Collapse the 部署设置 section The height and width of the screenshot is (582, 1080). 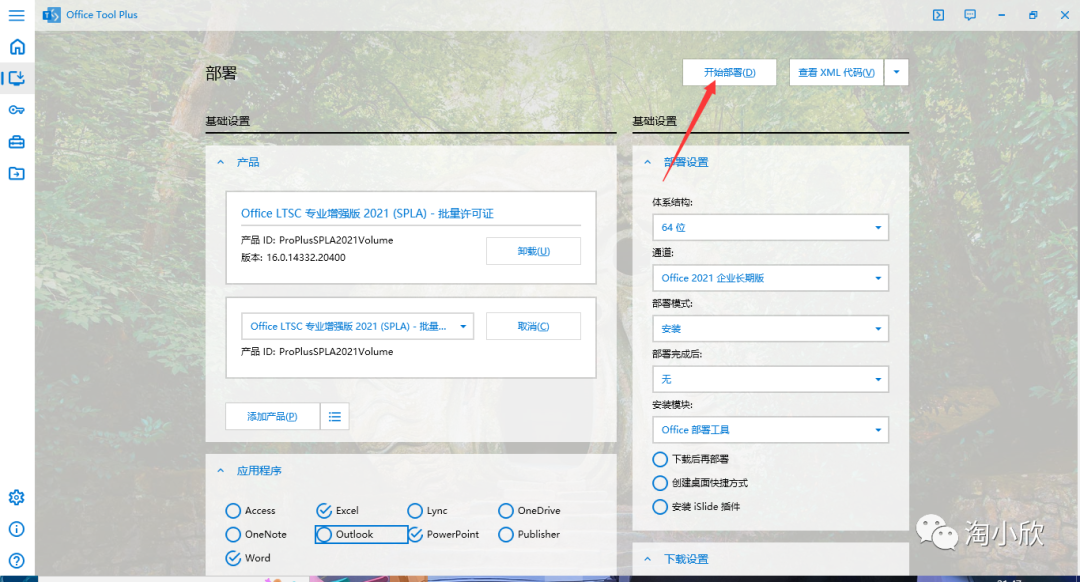tap(647, 163)
